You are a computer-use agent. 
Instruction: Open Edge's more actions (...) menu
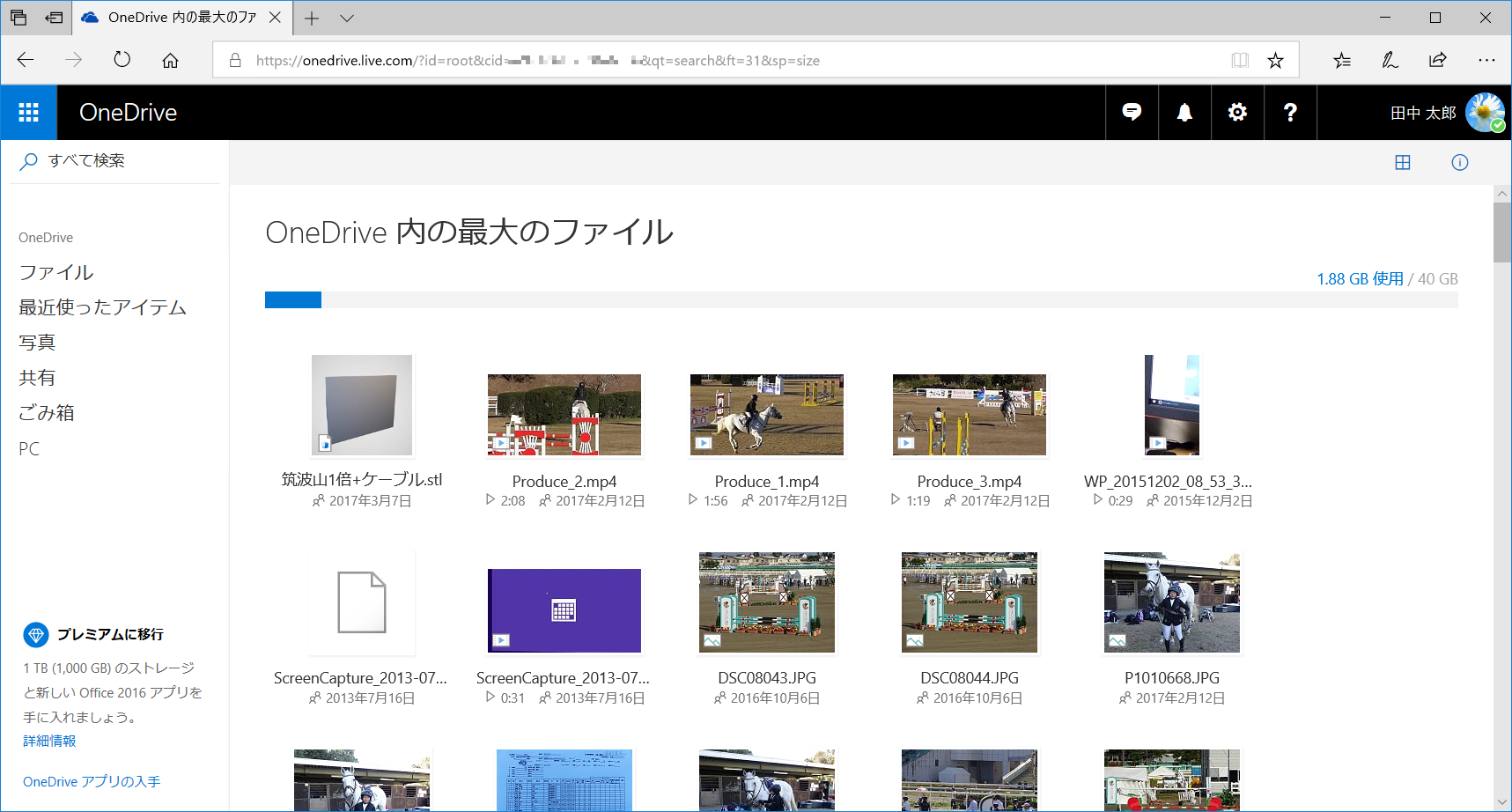[x=1486, y=59]
